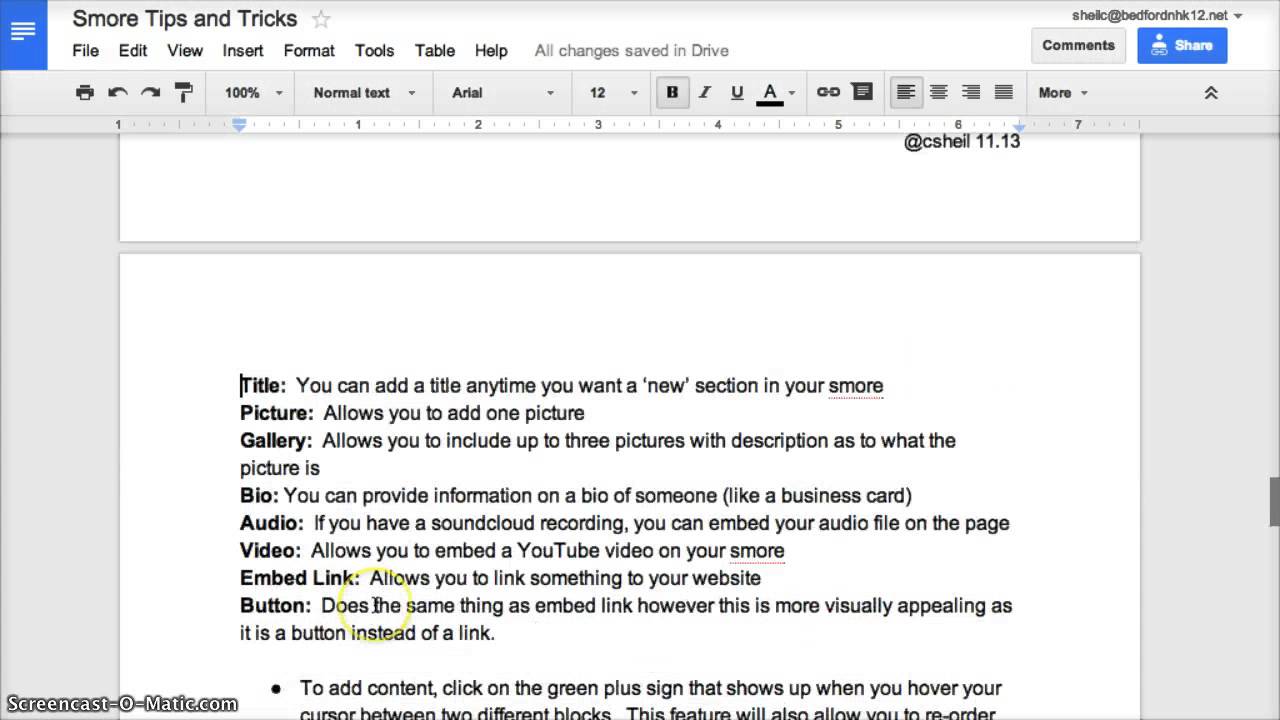This screenshot has height=720, width=1280.
Task: Click the Insert link icon
Action: tap(828, 92)
